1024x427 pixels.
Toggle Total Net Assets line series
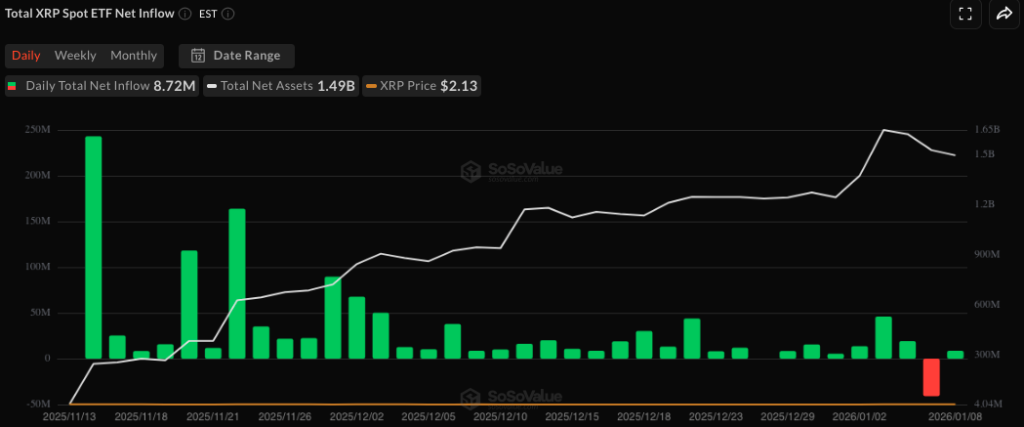point(281,86)
